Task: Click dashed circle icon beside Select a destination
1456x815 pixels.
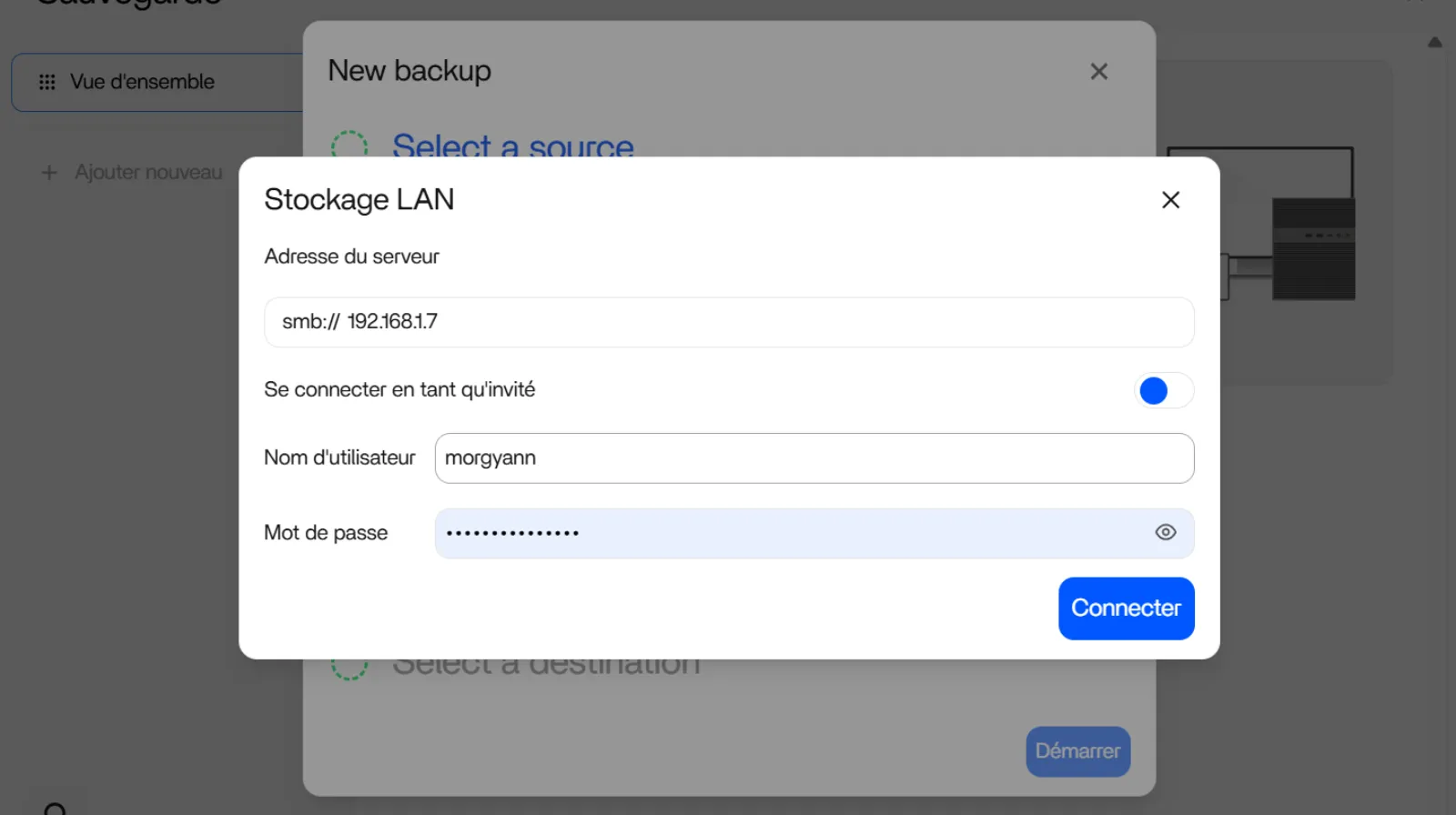Action: tap(349, 669)
